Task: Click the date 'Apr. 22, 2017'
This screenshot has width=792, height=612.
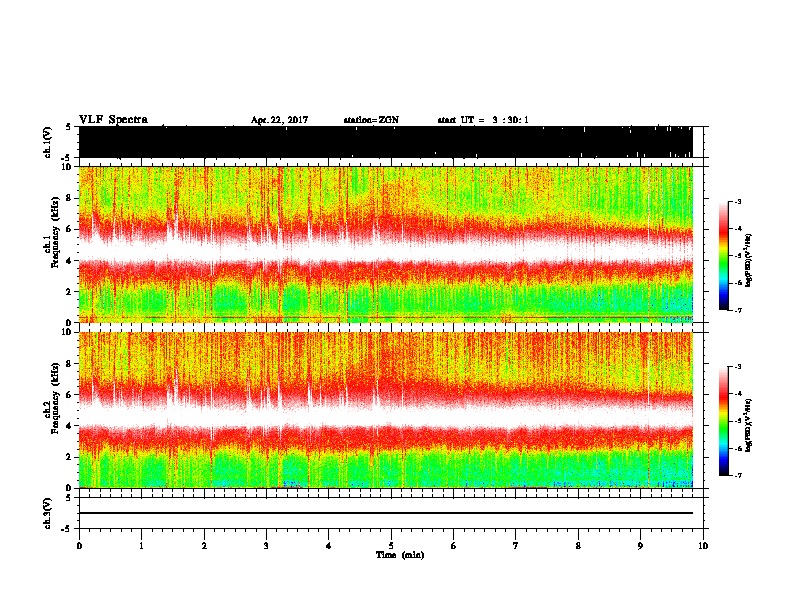Action: coord(279,120)
